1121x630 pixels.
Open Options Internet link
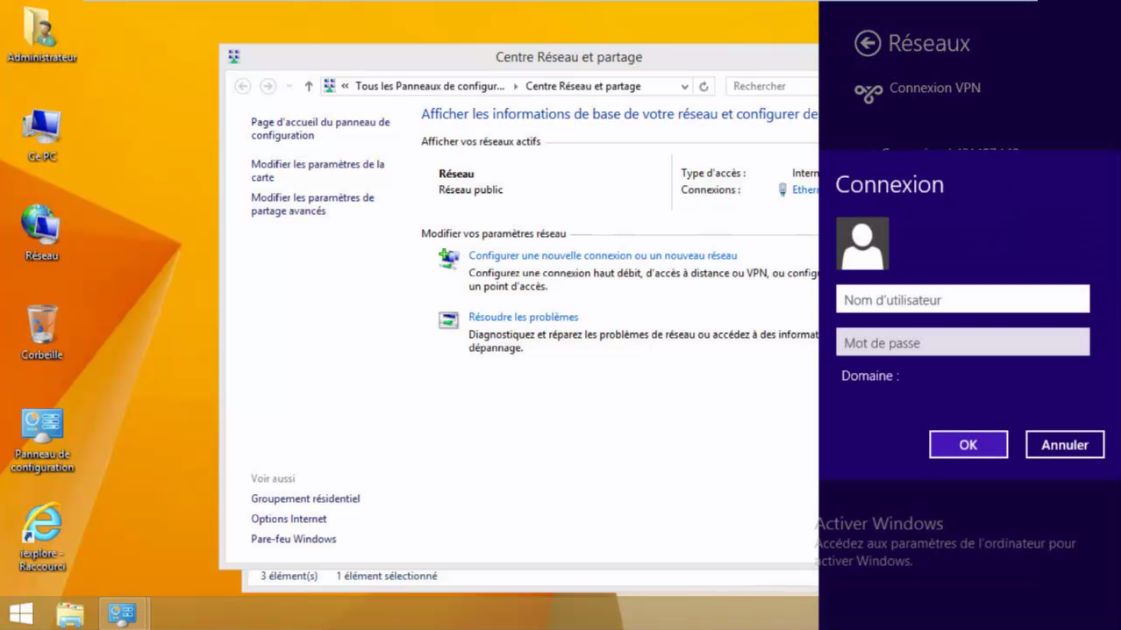[288, 518]
